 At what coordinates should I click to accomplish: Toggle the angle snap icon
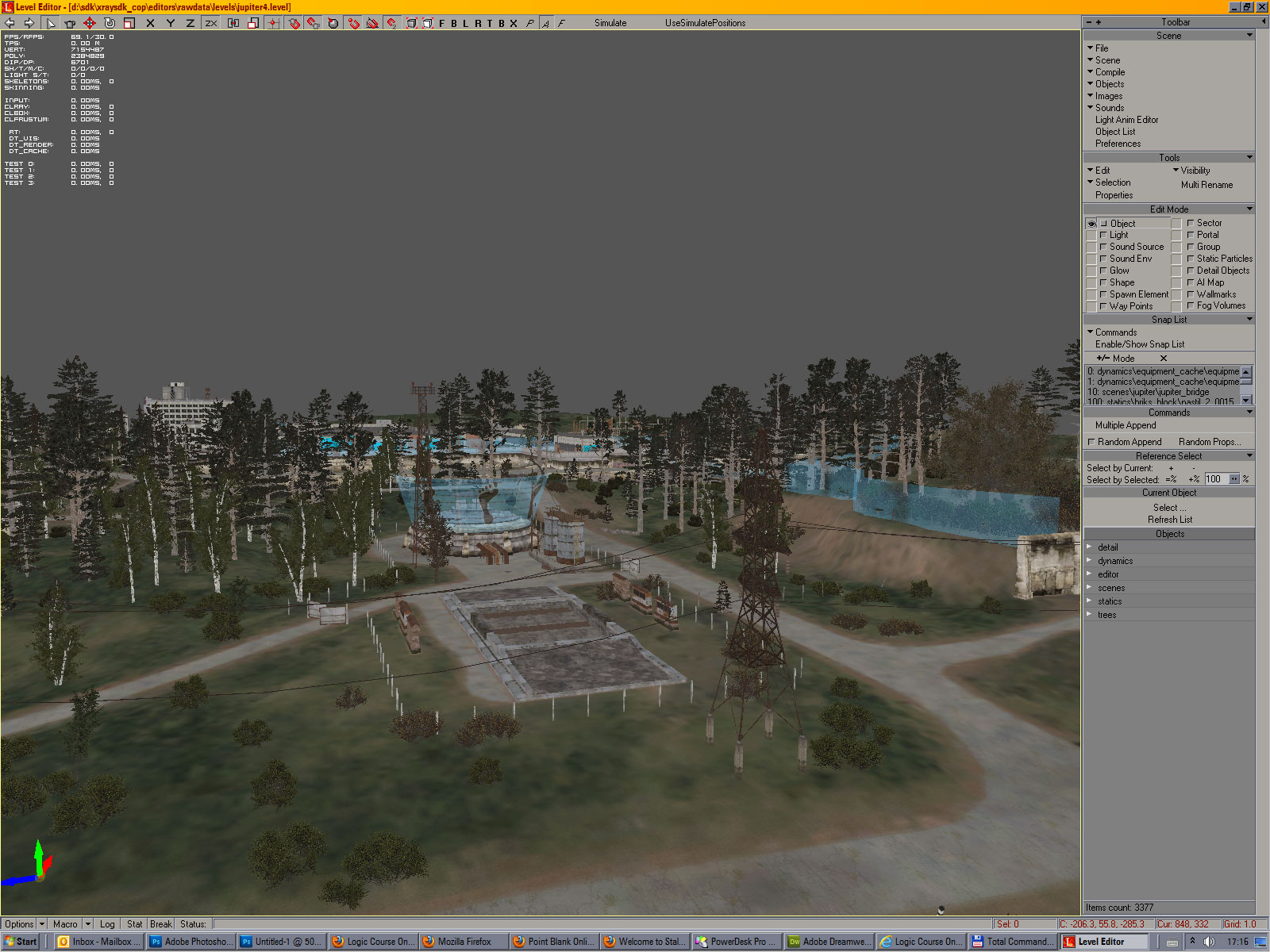372,23
